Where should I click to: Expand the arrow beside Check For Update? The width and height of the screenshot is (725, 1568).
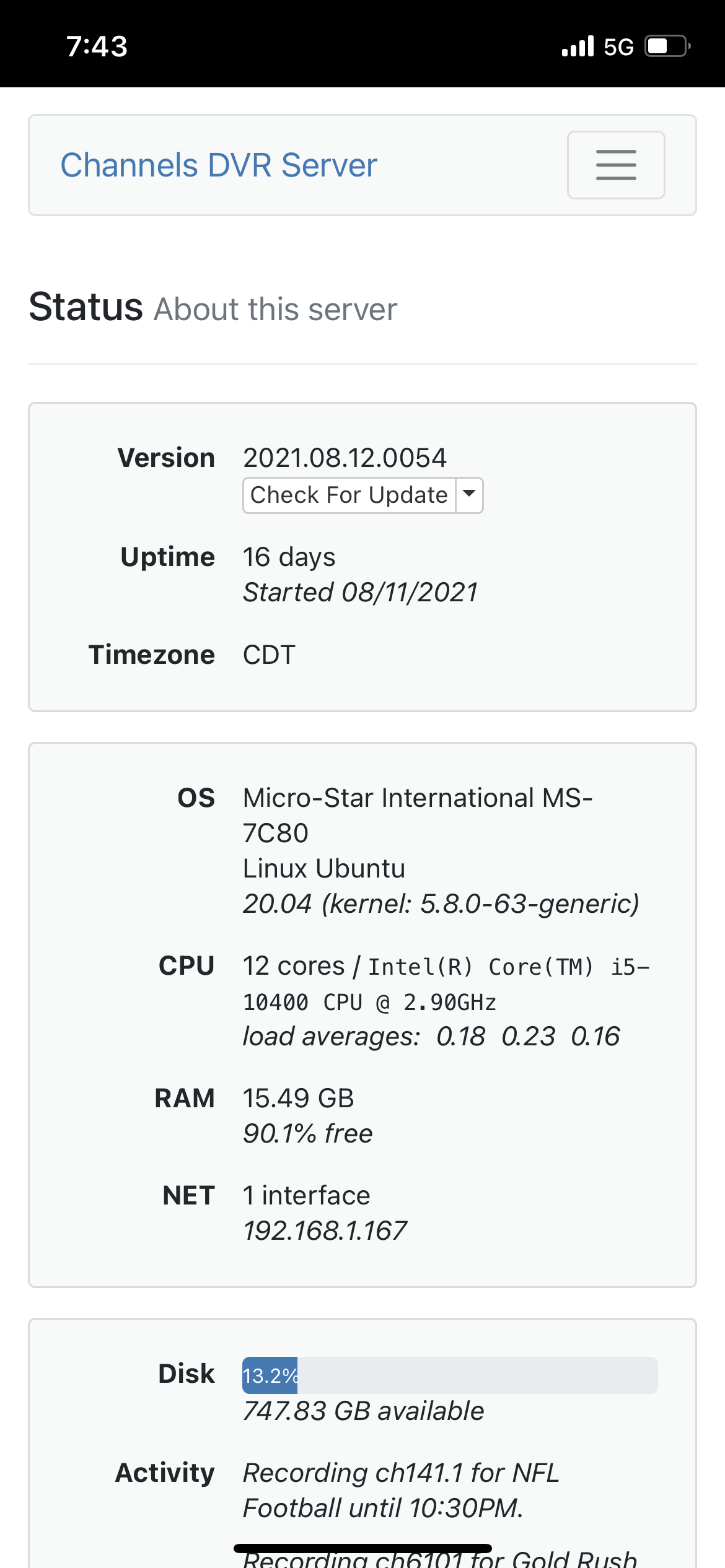pos(470,495)
